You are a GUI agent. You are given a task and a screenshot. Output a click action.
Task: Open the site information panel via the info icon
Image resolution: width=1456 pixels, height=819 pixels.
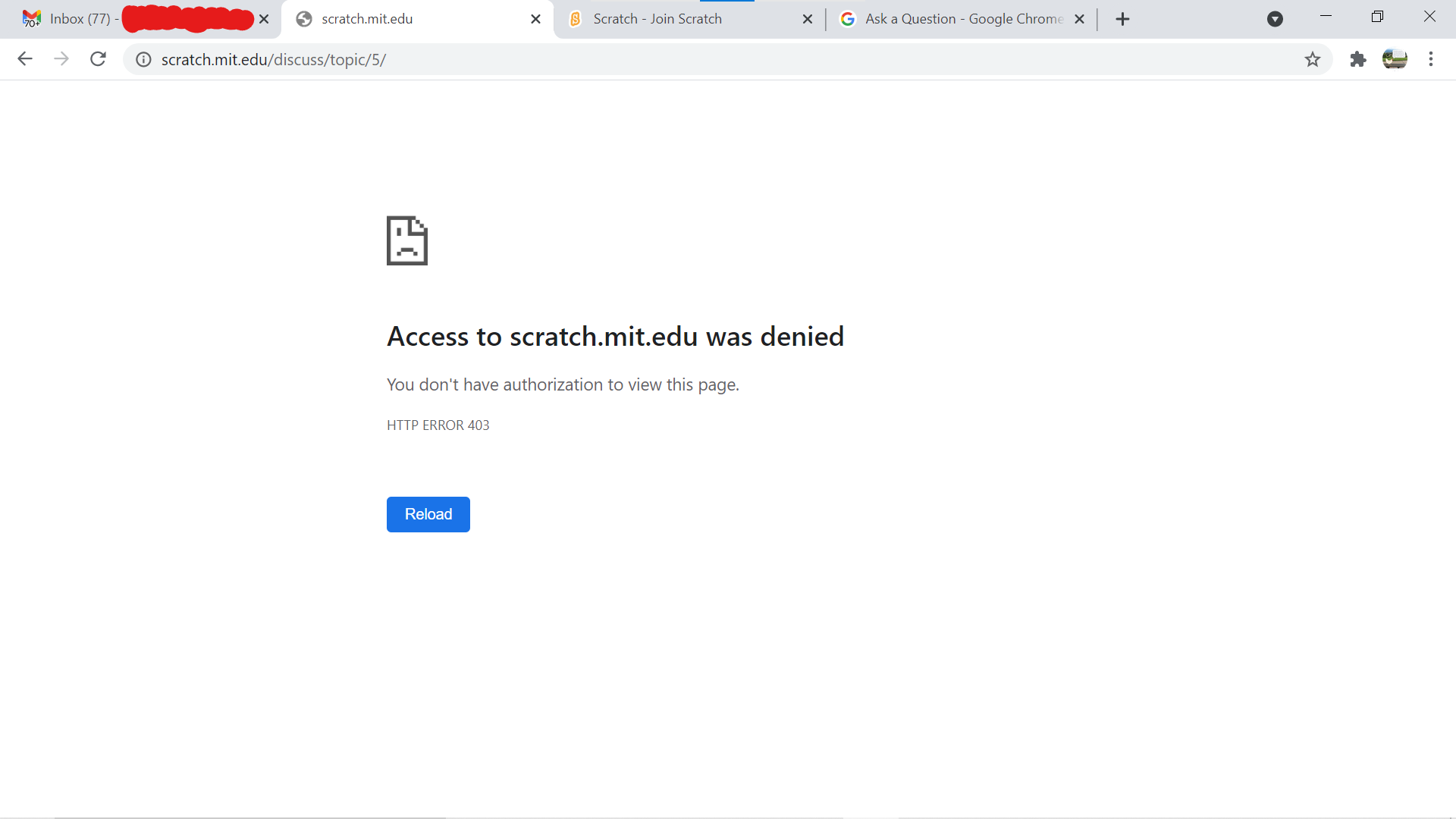pos(143,59)
